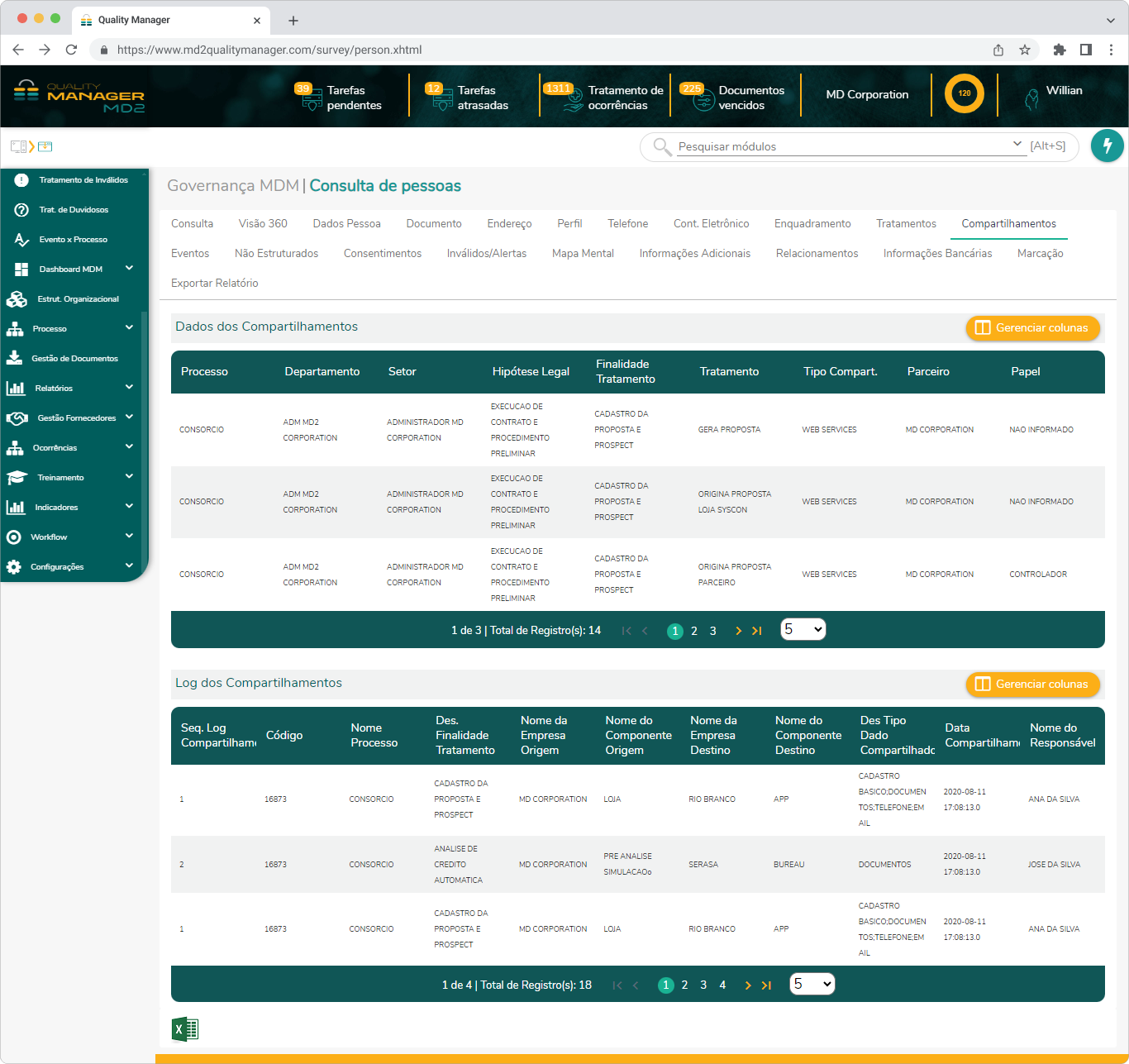Click Willian user profile icon
Image resolution: width=1129 pixels, height=1064 pixels.
(1031, 99)
